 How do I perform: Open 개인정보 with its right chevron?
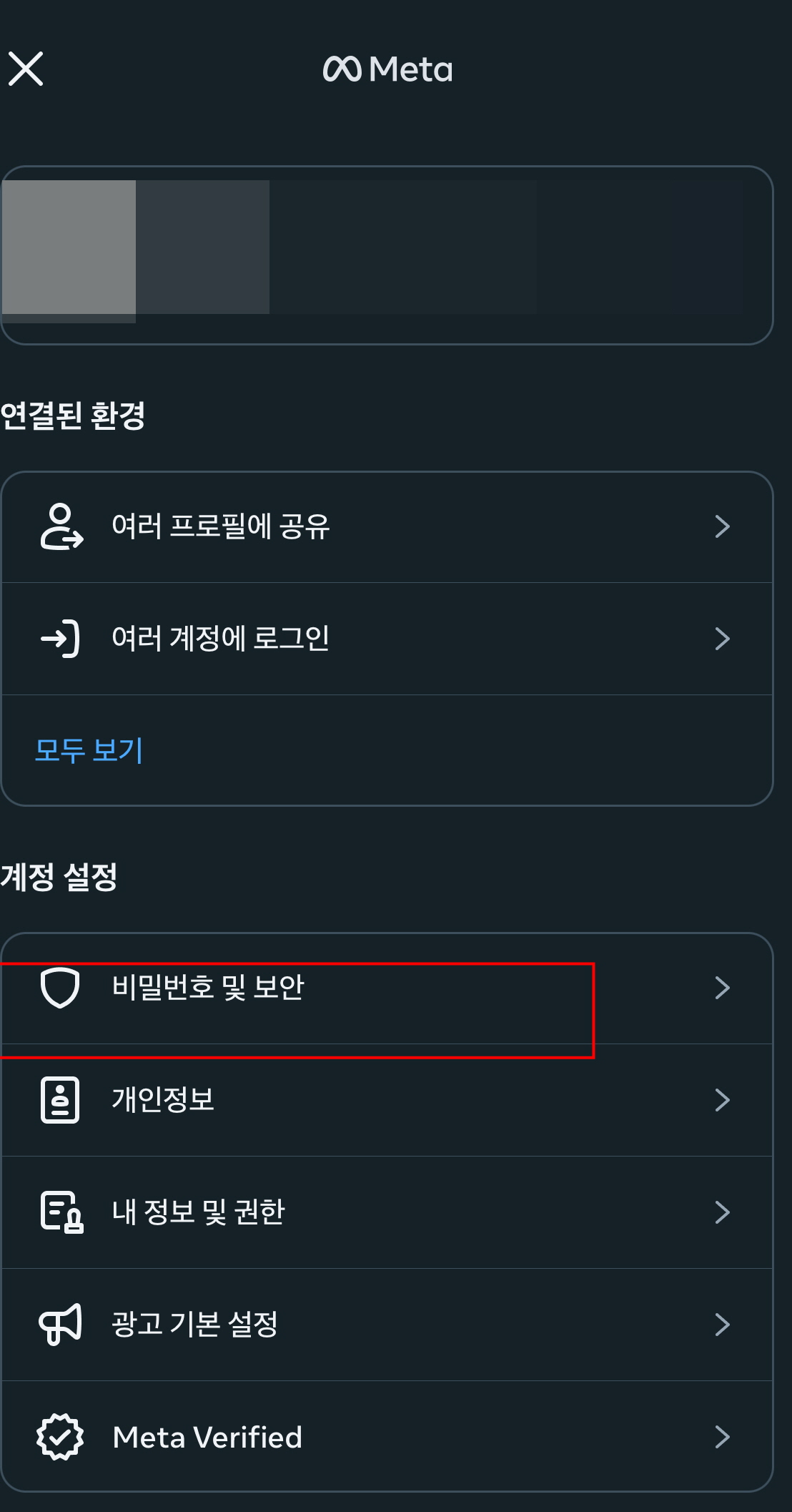tap(723, 1100)
